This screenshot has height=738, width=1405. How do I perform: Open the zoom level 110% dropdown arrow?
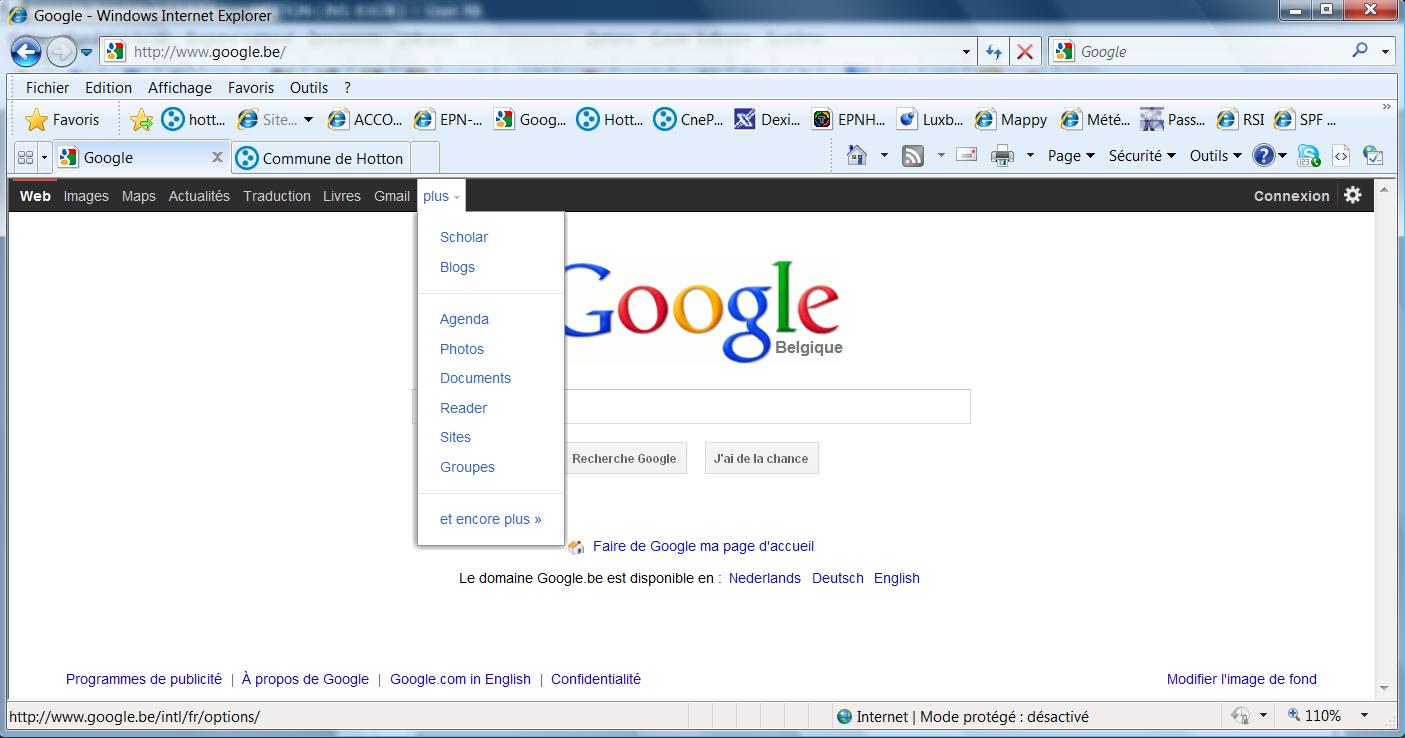(1363, 716)
